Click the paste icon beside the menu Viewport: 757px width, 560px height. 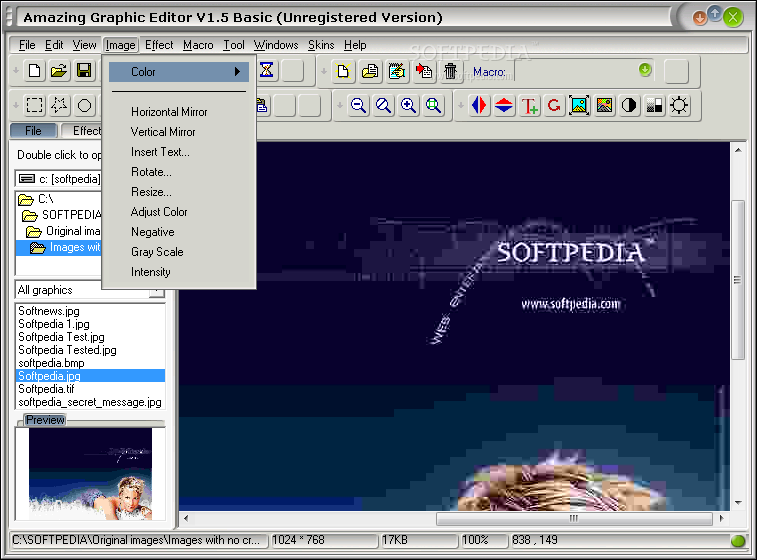(x=263, y=105)
